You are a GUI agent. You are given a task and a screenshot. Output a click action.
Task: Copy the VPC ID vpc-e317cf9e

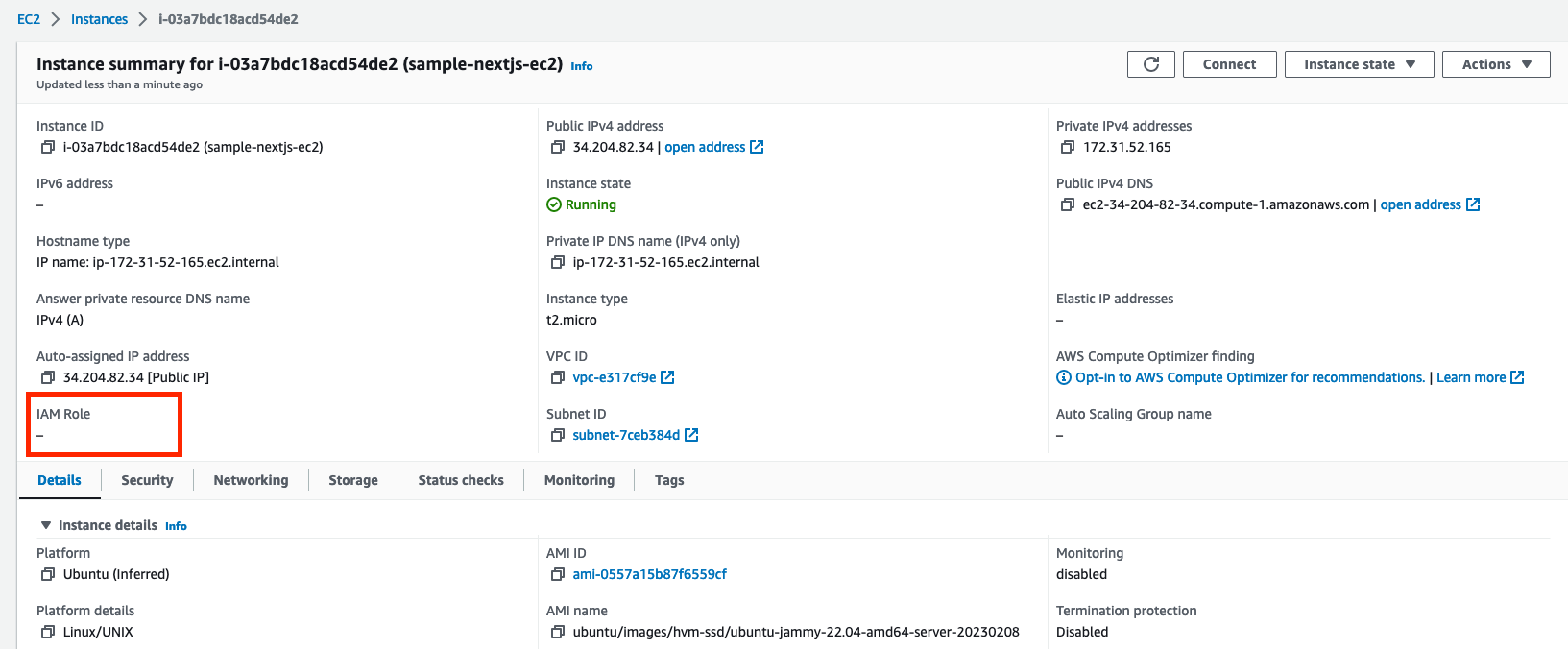558,378
